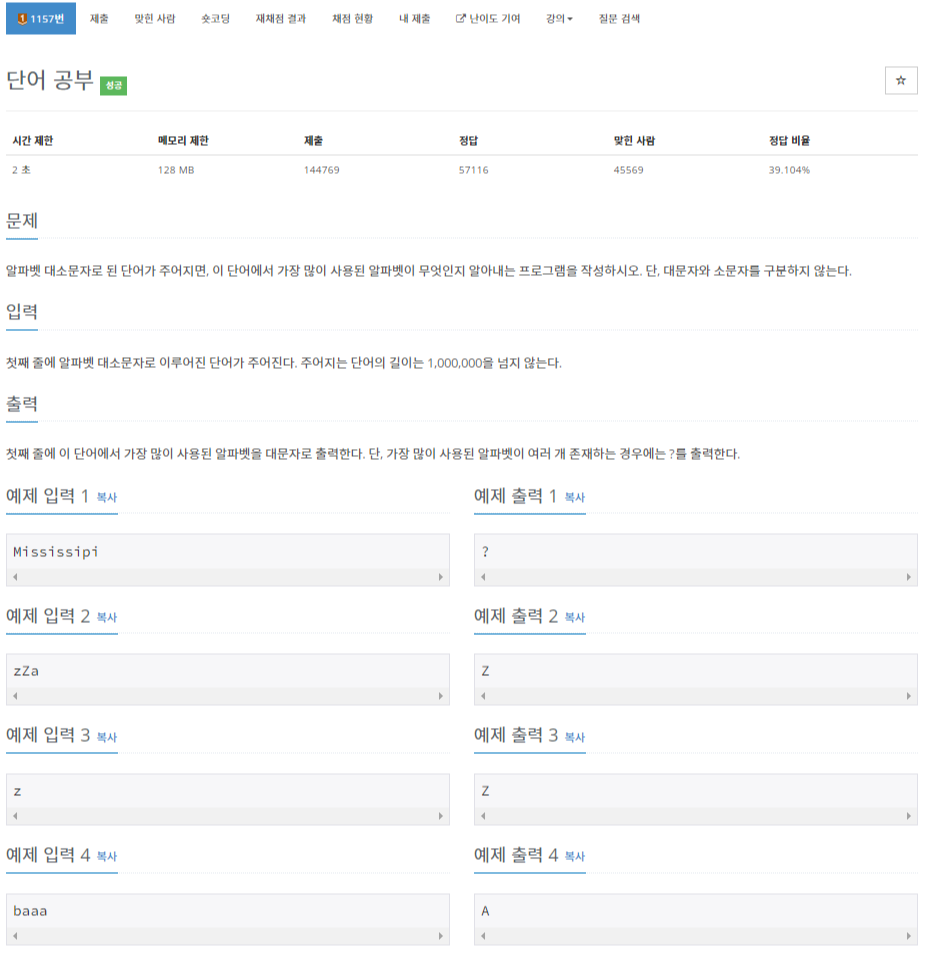This screenshot has height=958, width=925.
Task: Select the zZa sample input text
Action: pos(26,671)
